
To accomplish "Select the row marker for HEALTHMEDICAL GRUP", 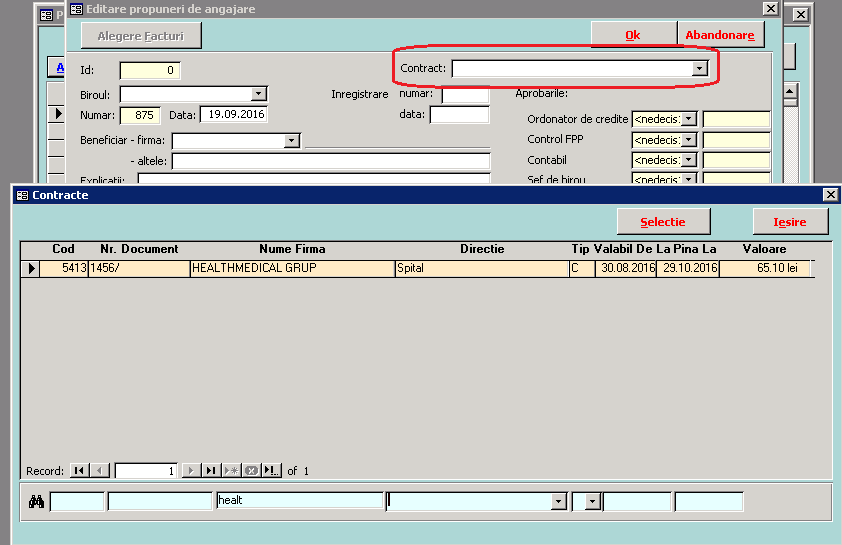I will coord(31,268).
